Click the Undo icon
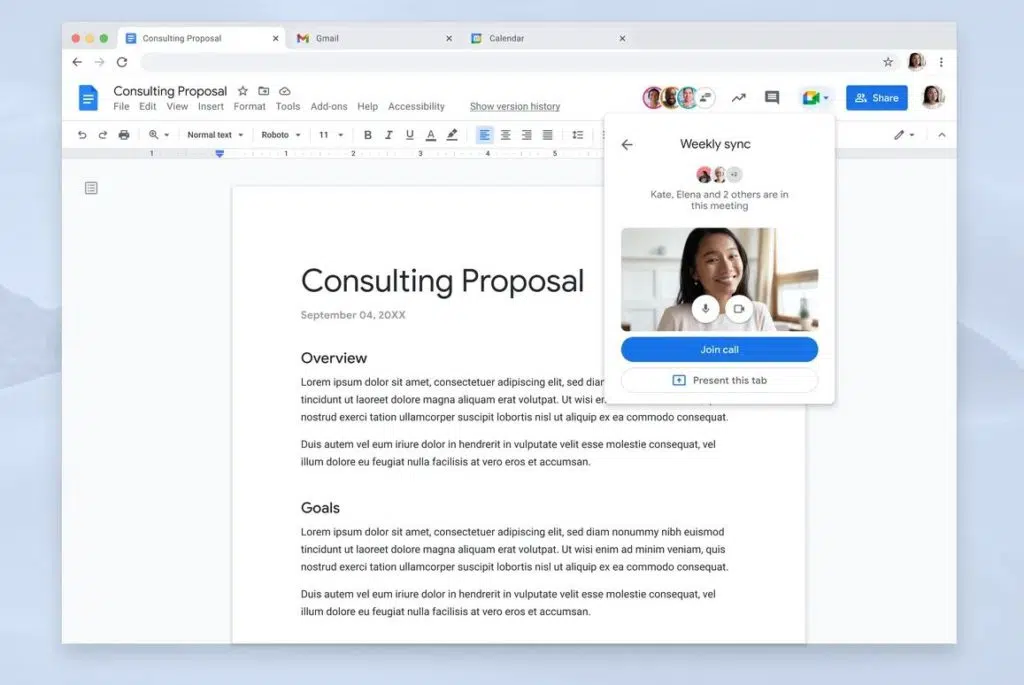Image resolution: width=1024 pixels, height=685 pixels. [81, 134]
